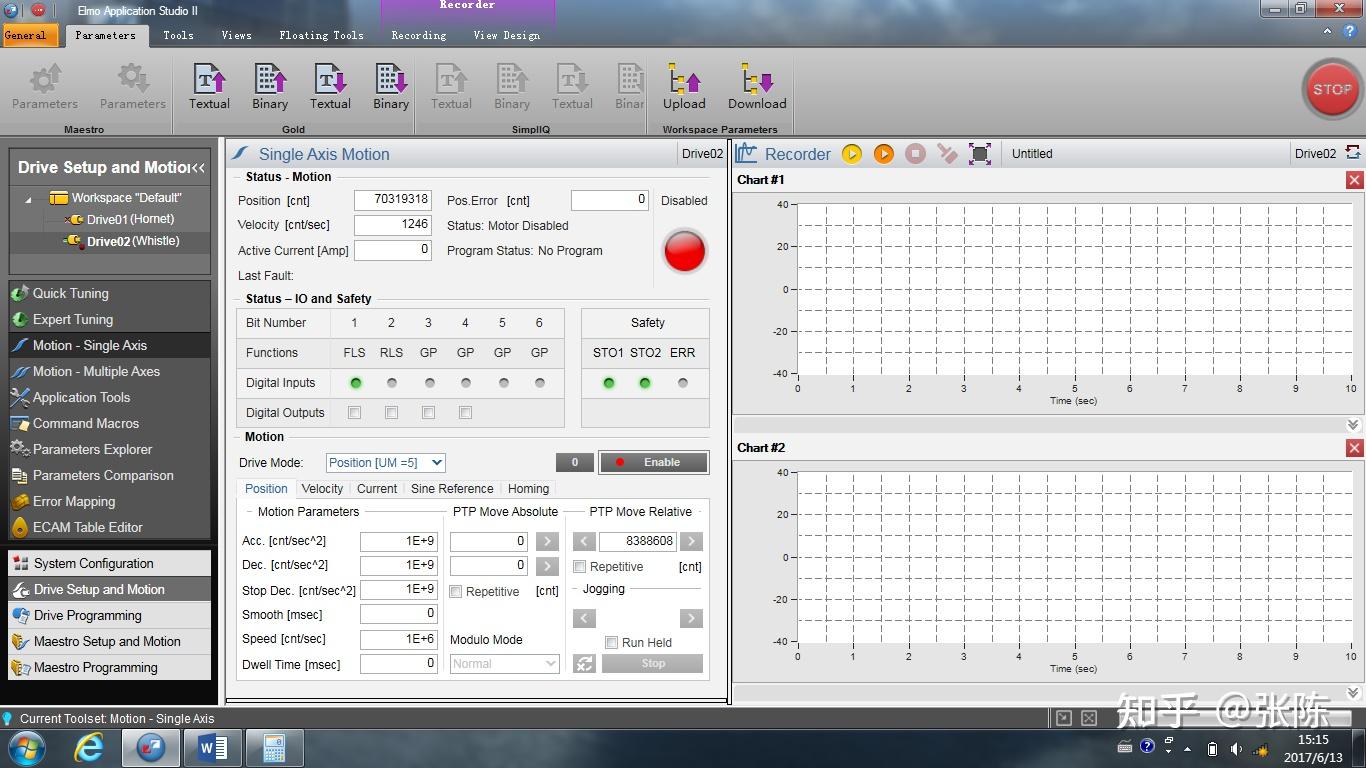Start recording with the yellow play icon
Screen dimensions: 1366x768
click(x=852, y=154)
